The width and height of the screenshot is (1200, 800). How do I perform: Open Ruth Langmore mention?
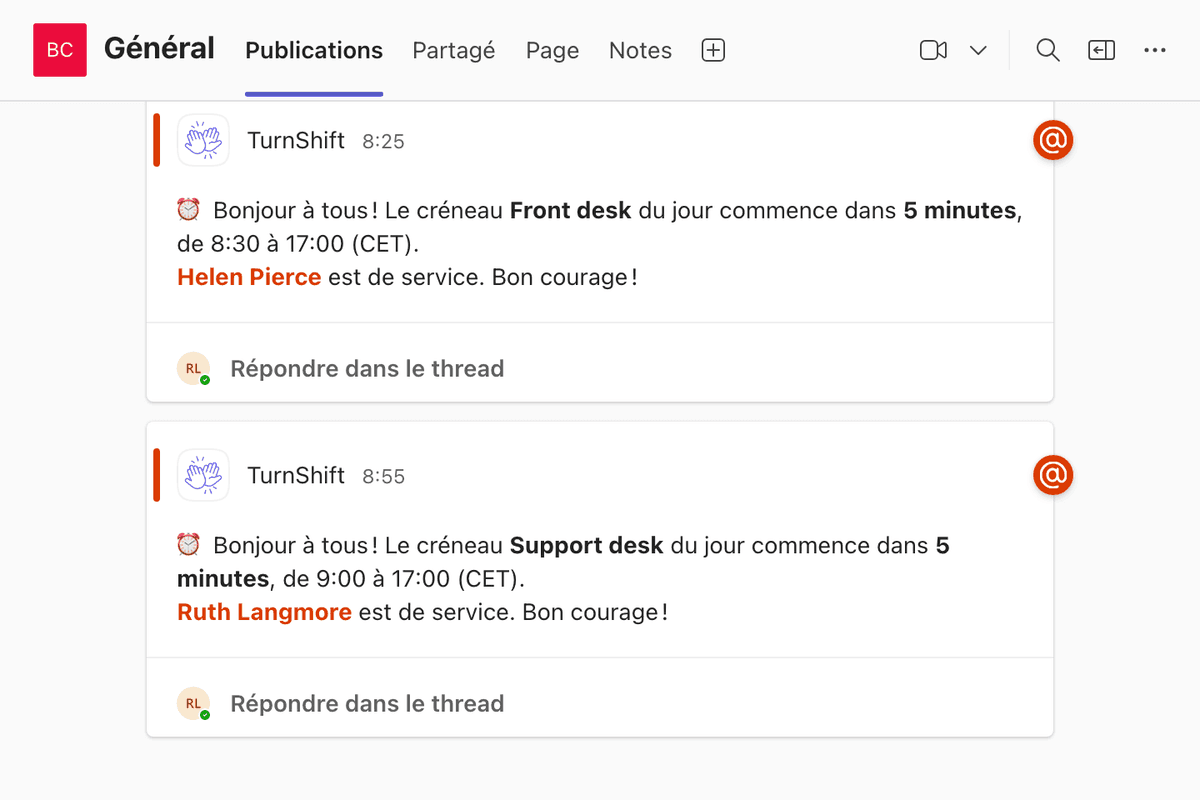(264, 612)
